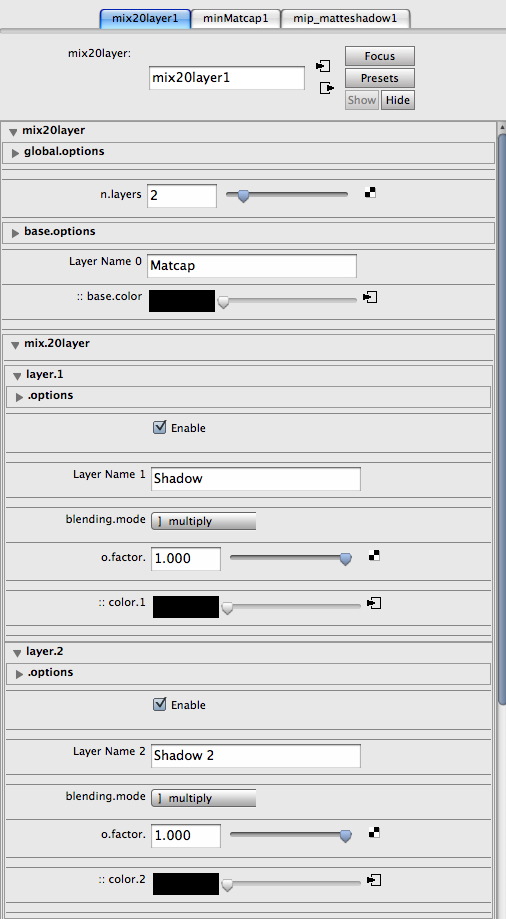Click the Focus button
This screenshot has width=506, height=919.
pos(380,56)
